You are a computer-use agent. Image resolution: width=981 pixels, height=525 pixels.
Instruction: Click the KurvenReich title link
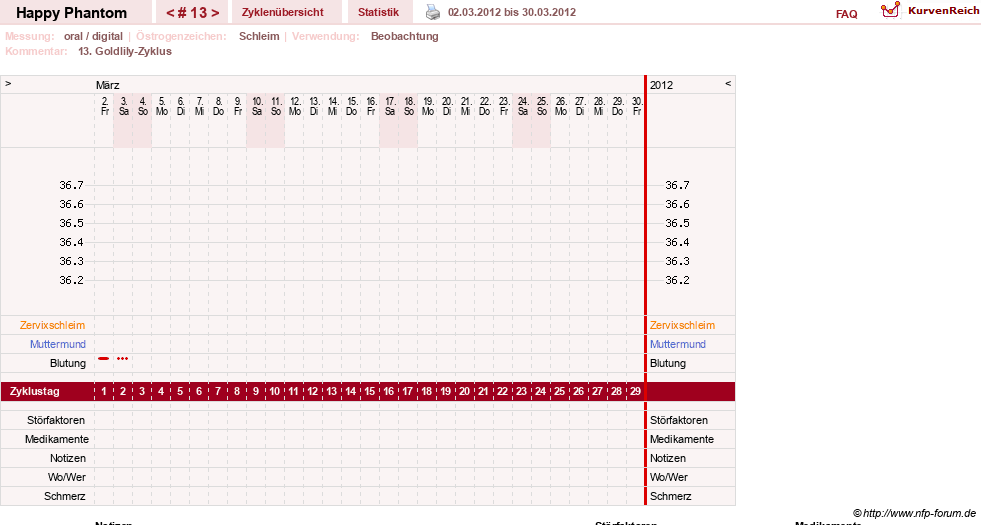click(x=943, y=11)
